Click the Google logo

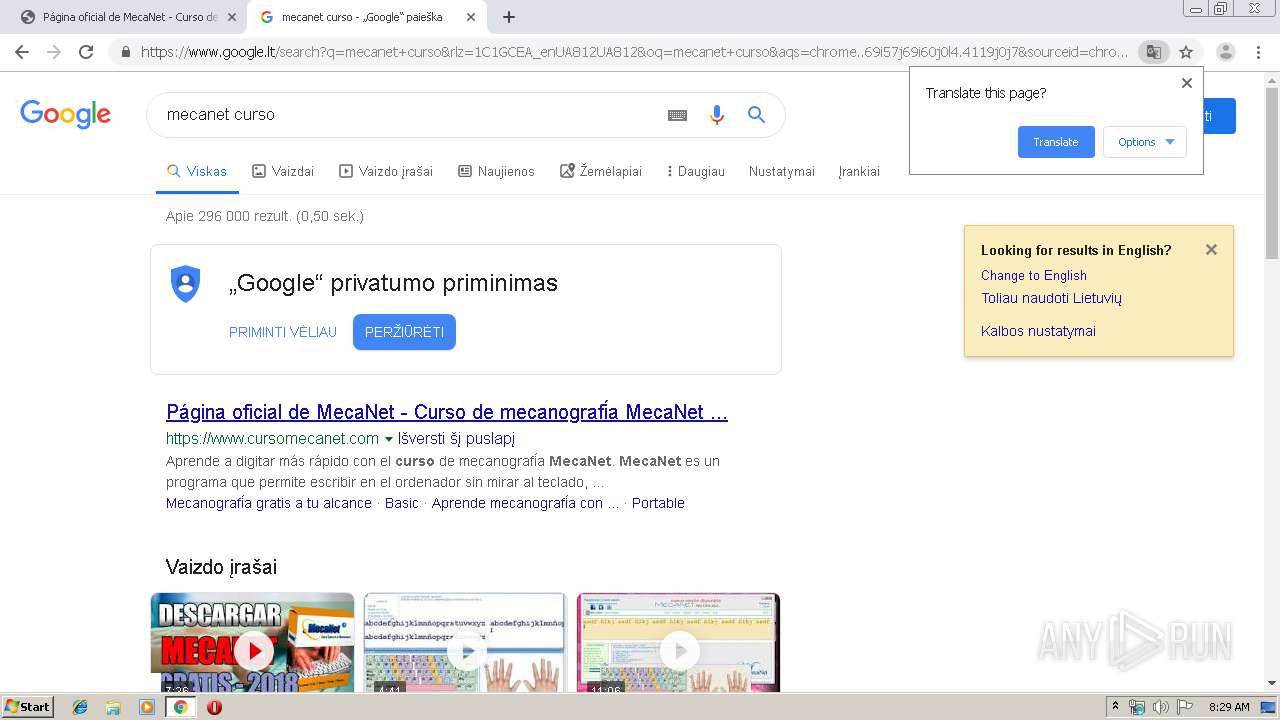(x=66, y=114)
